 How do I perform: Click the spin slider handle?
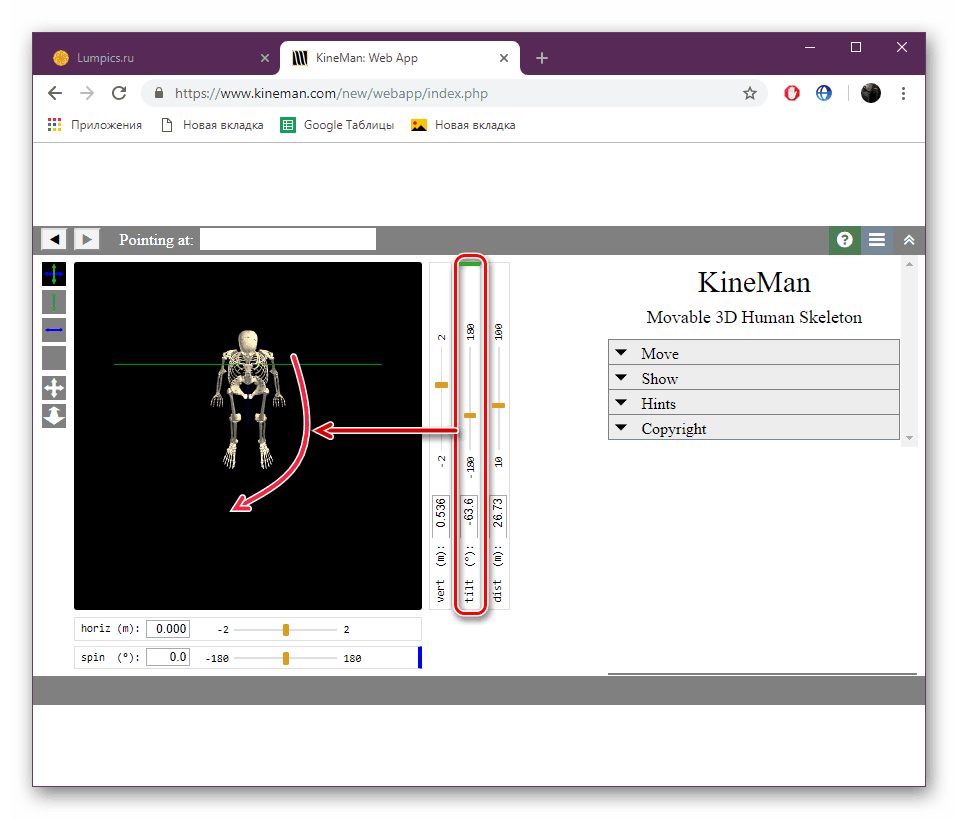tap(285, 658)
